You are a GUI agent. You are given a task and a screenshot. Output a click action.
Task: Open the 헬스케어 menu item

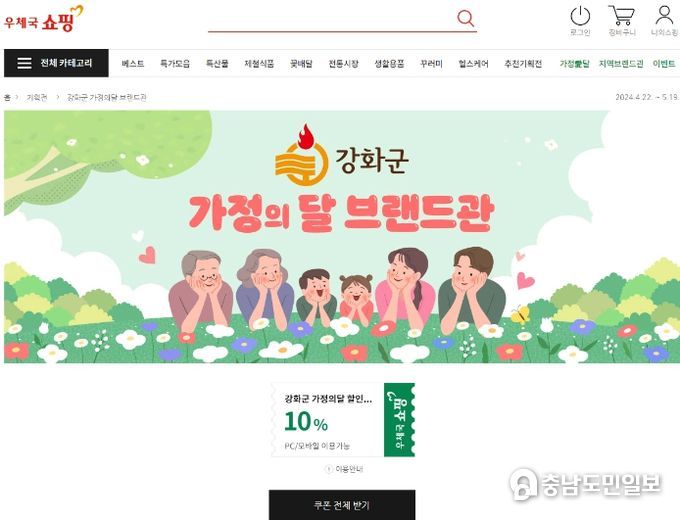click(474, 64)
